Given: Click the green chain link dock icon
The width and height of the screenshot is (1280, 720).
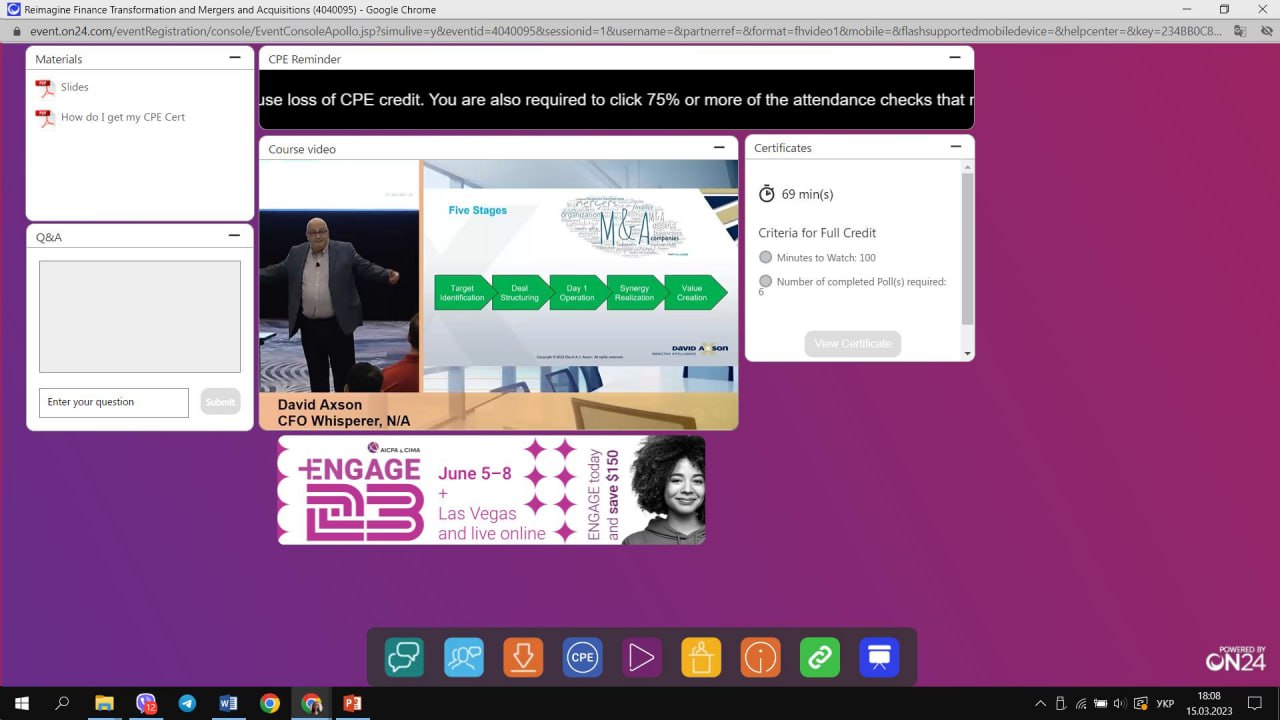Looking at the screenshot, I should [820, 657].
